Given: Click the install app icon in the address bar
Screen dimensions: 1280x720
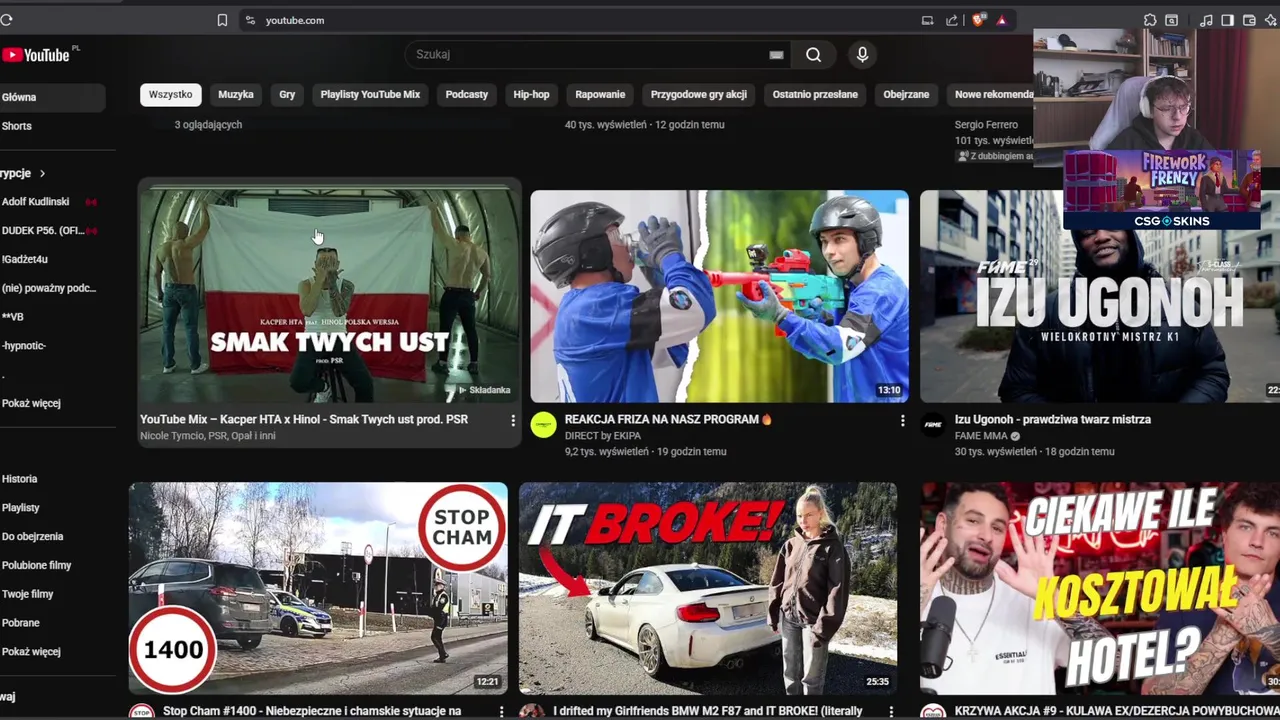Looking at the screenshot, I should (x=927, y=20).
